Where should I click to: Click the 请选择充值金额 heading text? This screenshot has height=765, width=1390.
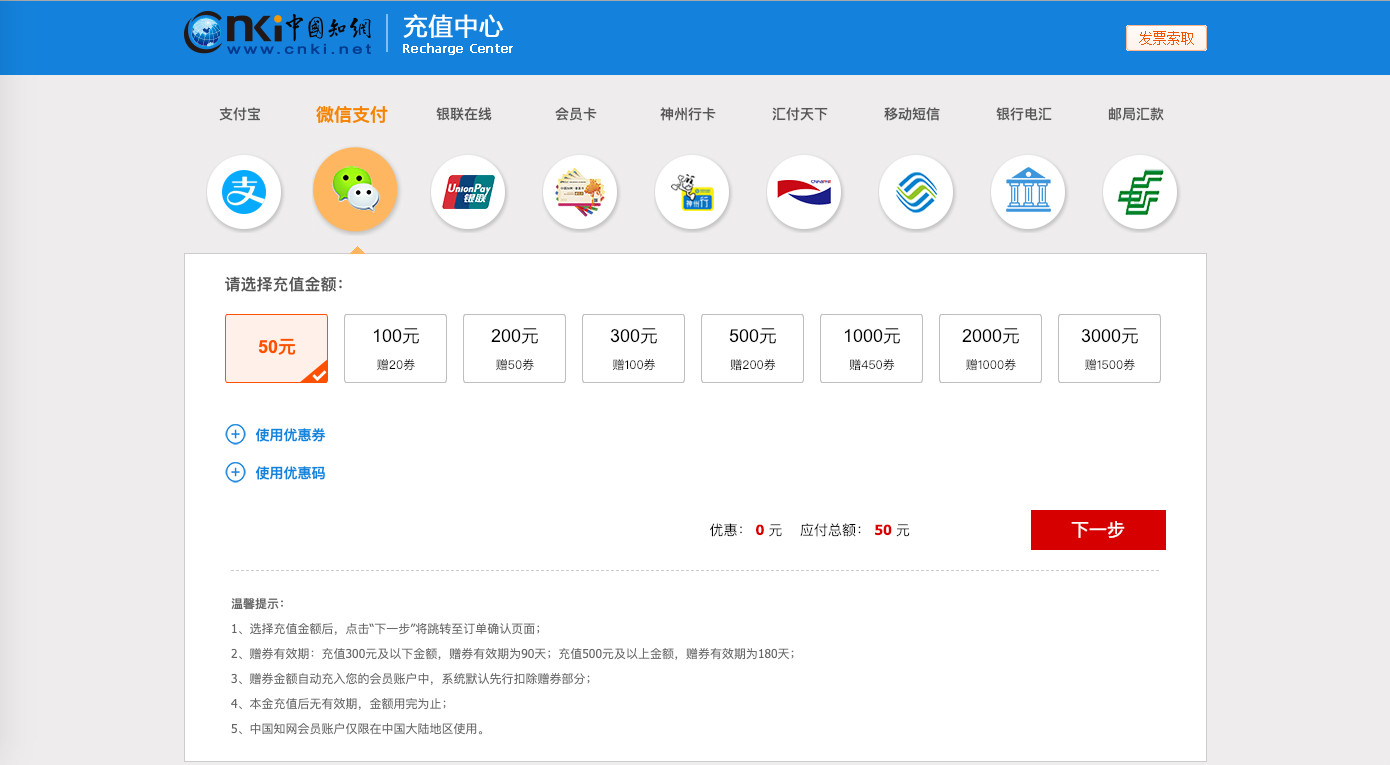[x=284, y=284]
